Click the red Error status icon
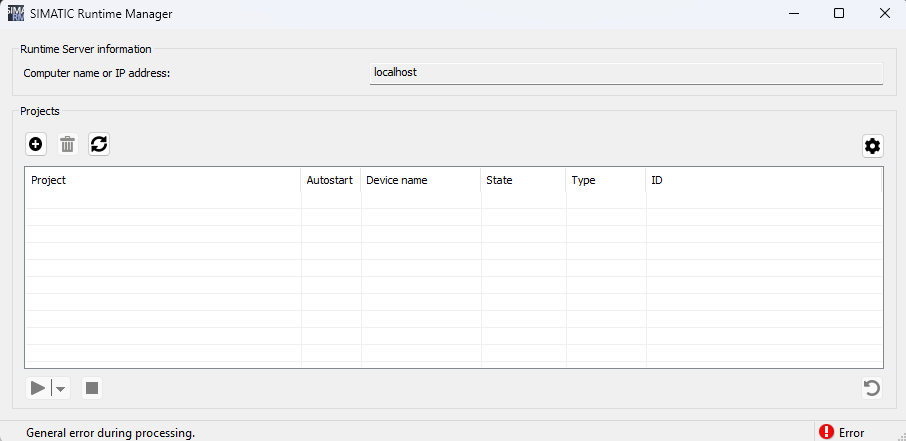Viewport: 906px width, 441px height. [826, 432]
